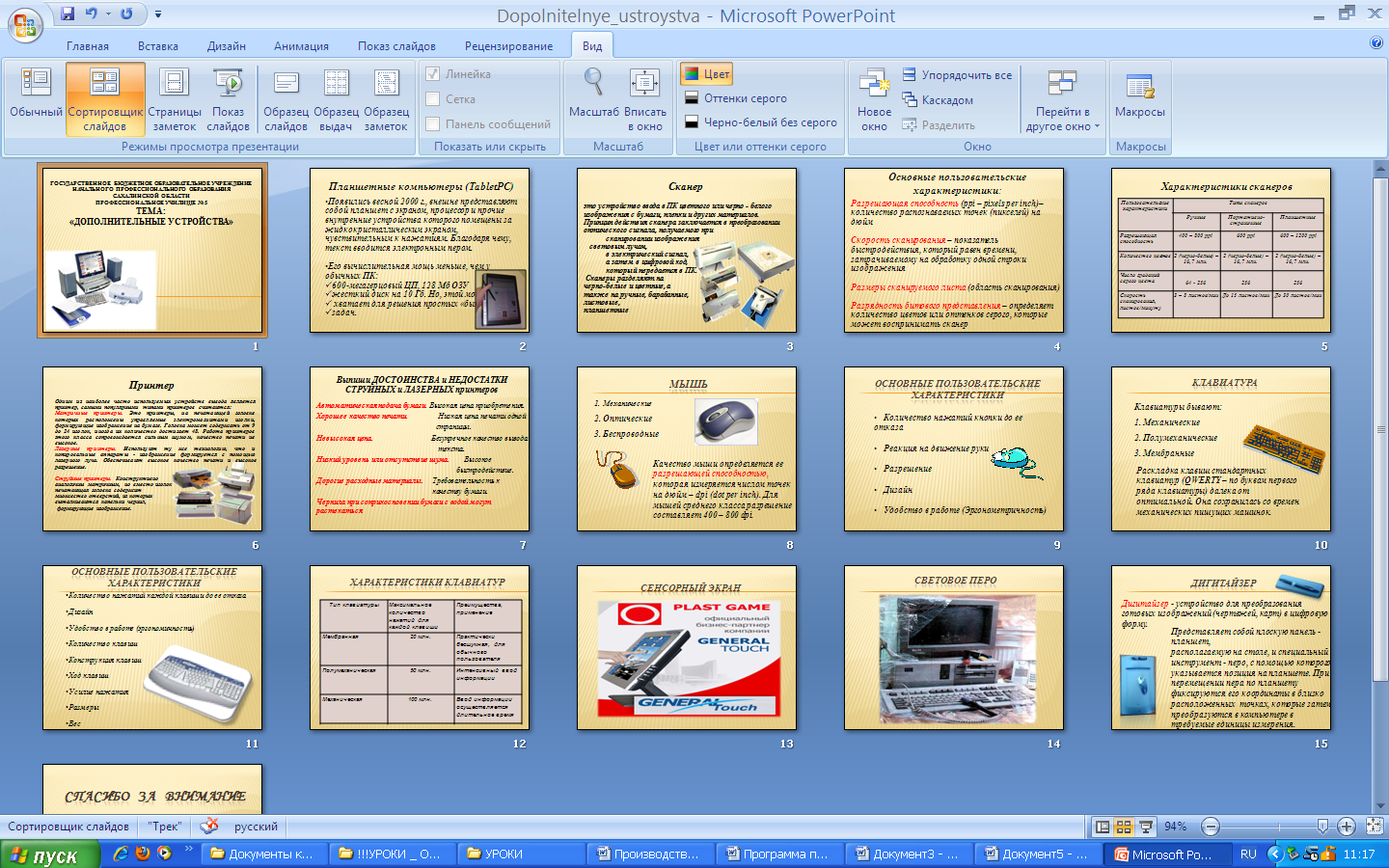Viewport: 1389px width, 868px height.
Task: Open УРОКИ taskbar folder
Action: pyautogui.click(x=519, y=854)
